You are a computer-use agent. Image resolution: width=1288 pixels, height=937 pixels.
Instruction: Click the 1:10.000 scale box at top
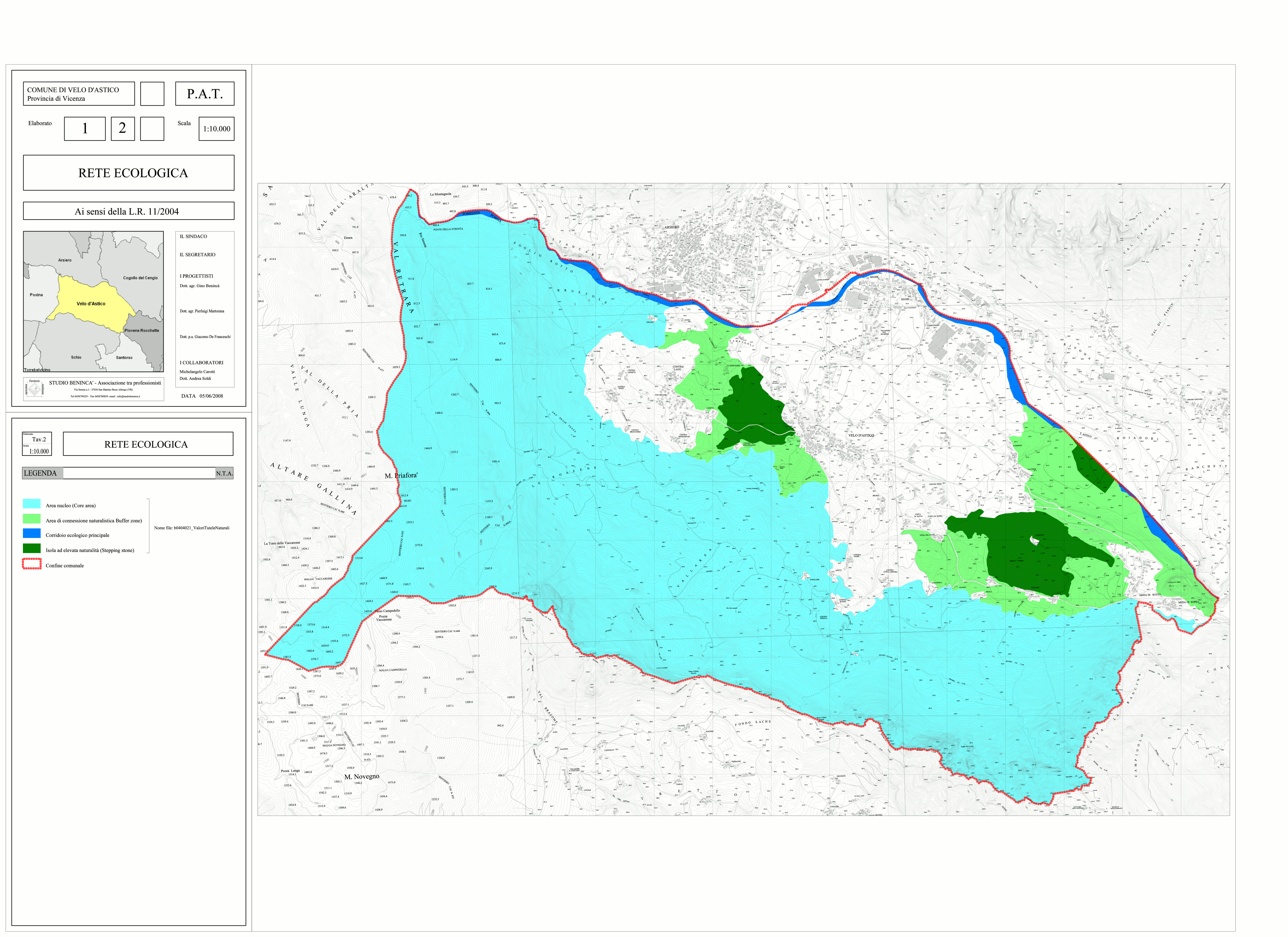coord(216,129)
